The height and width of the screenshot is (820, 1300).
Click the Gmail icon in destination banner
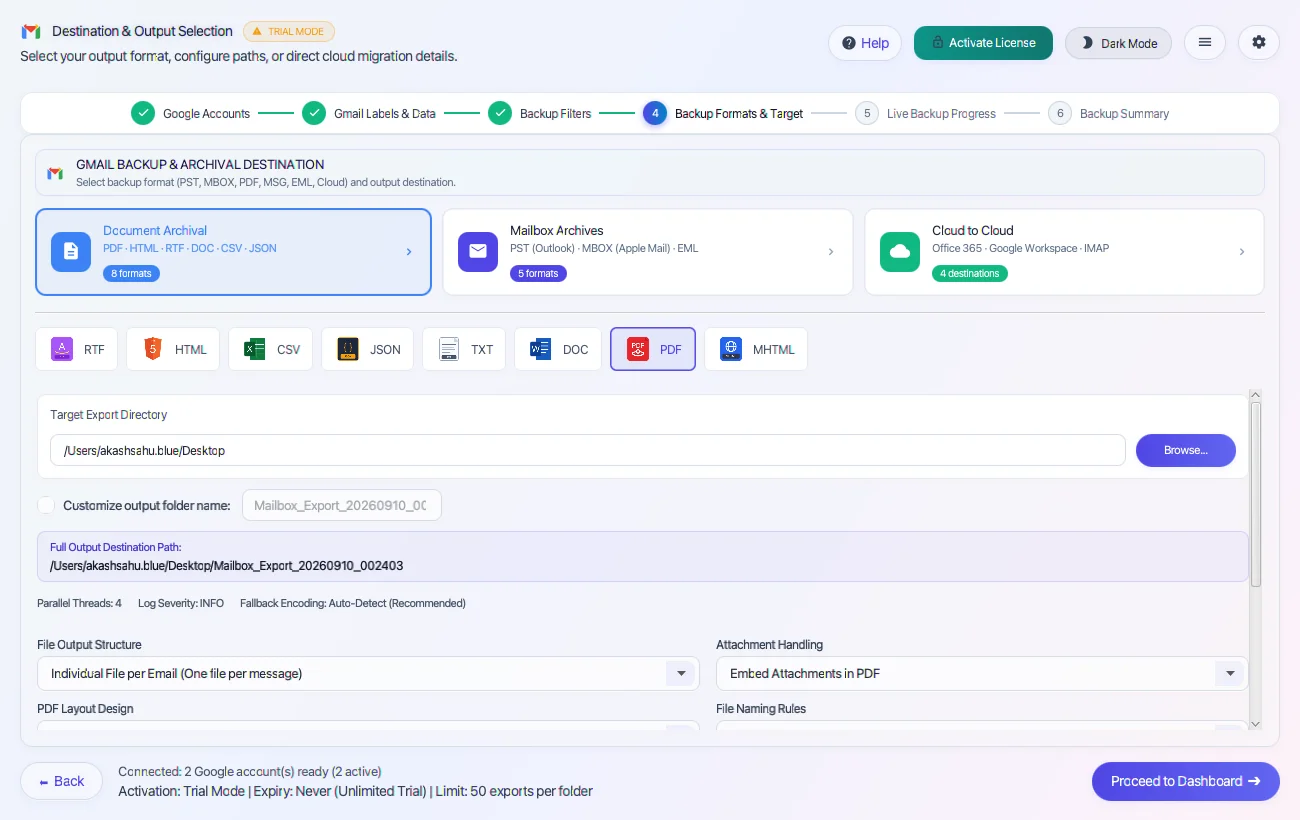pyautogui.click(x=55, y=173)
